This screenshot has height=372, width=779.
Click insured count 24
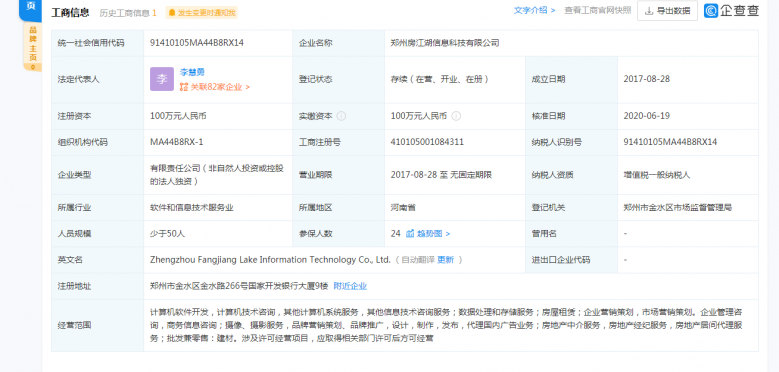[x=395, y=233]
